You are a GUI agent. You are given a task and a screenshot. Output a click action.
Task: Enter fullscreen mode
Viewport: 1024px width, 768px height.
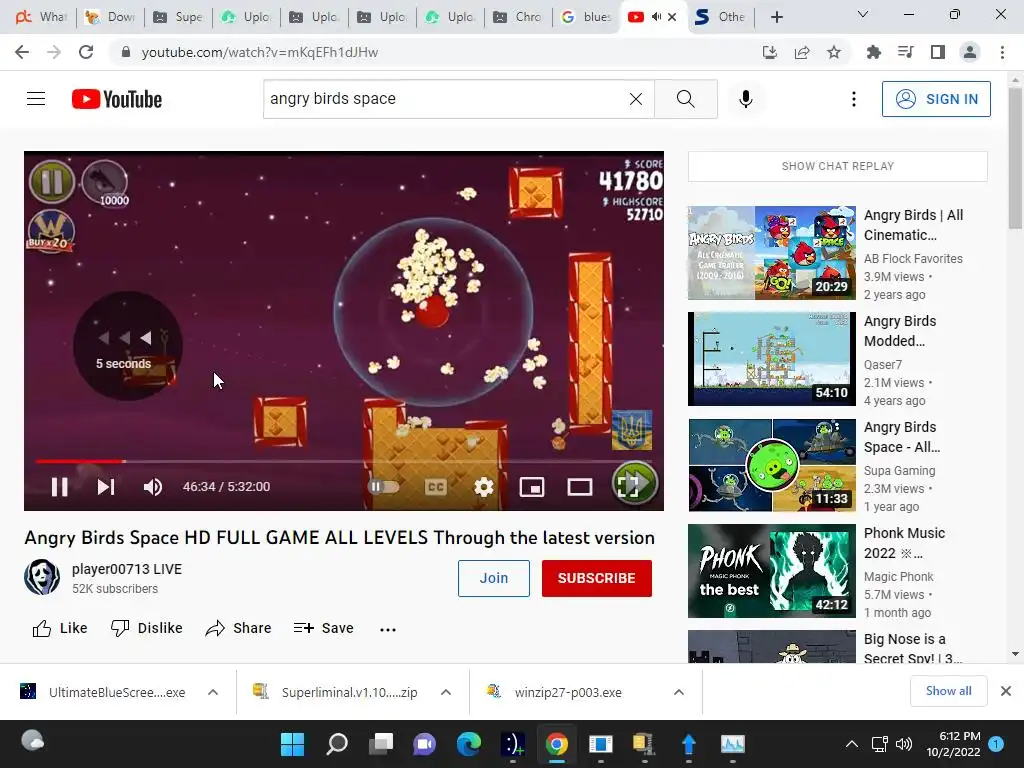(628, 487)
